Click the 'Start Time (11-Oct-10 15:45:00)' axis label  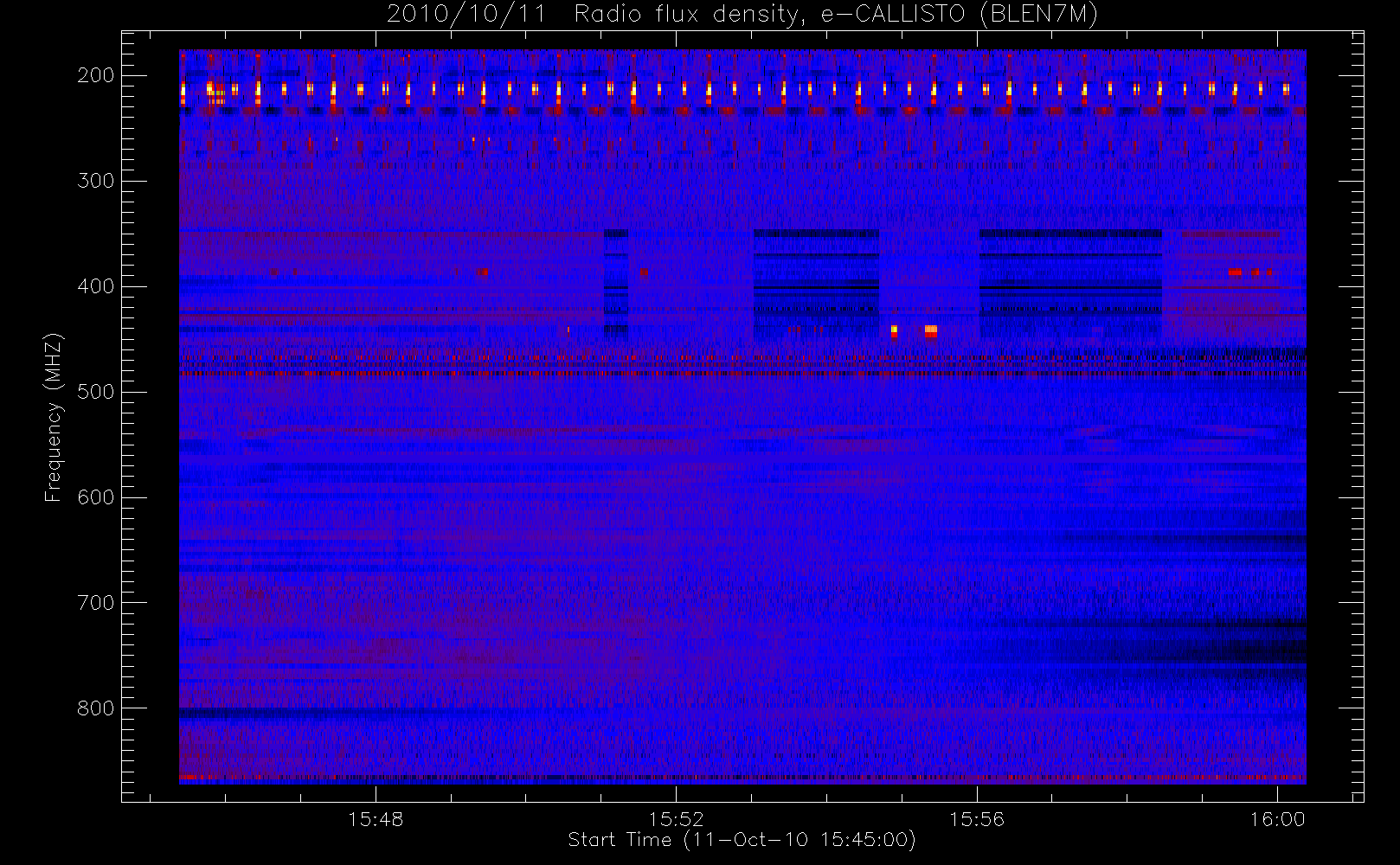pyautogui.click(x=742, y=840)
